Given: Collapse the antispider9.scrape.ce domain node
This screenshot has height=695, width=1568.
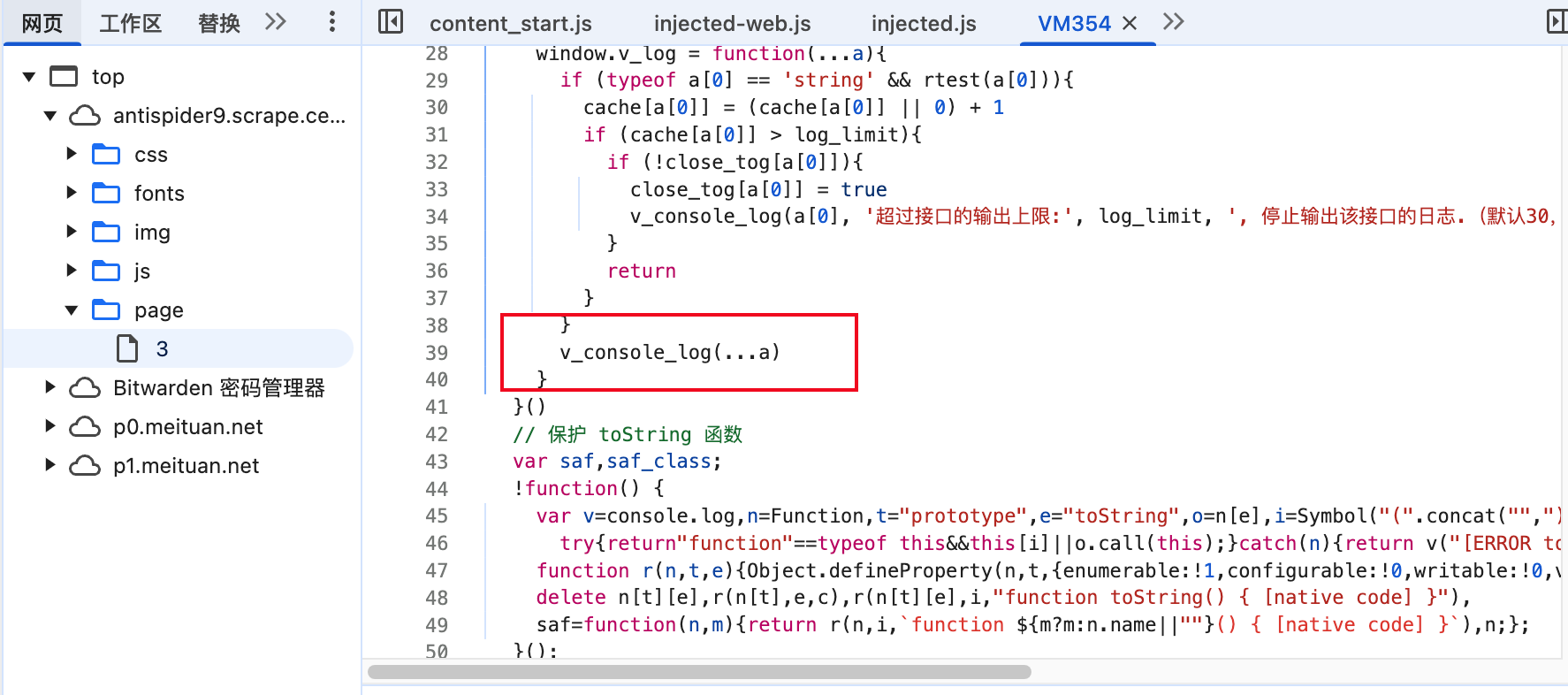Looking at the screenshot, I should click(x=50, y=116).
